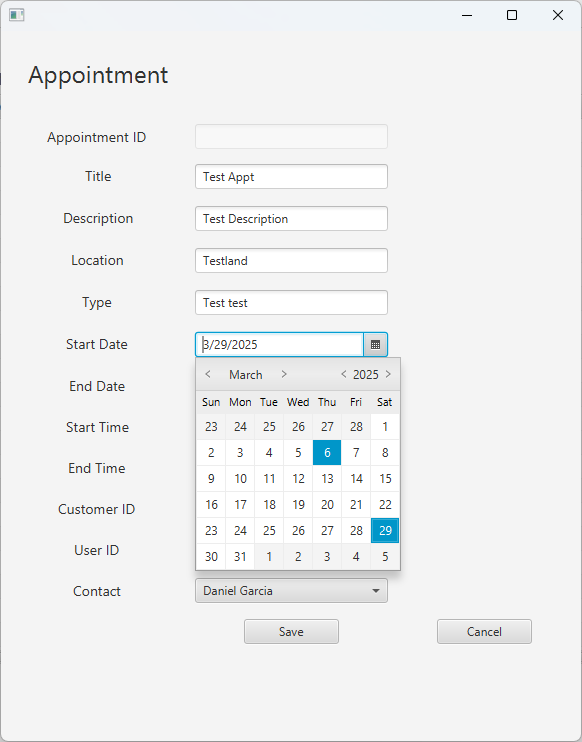Select March 6 in the calendar
Viewport: 582px width, 742px height.
[x=327, y=452]
